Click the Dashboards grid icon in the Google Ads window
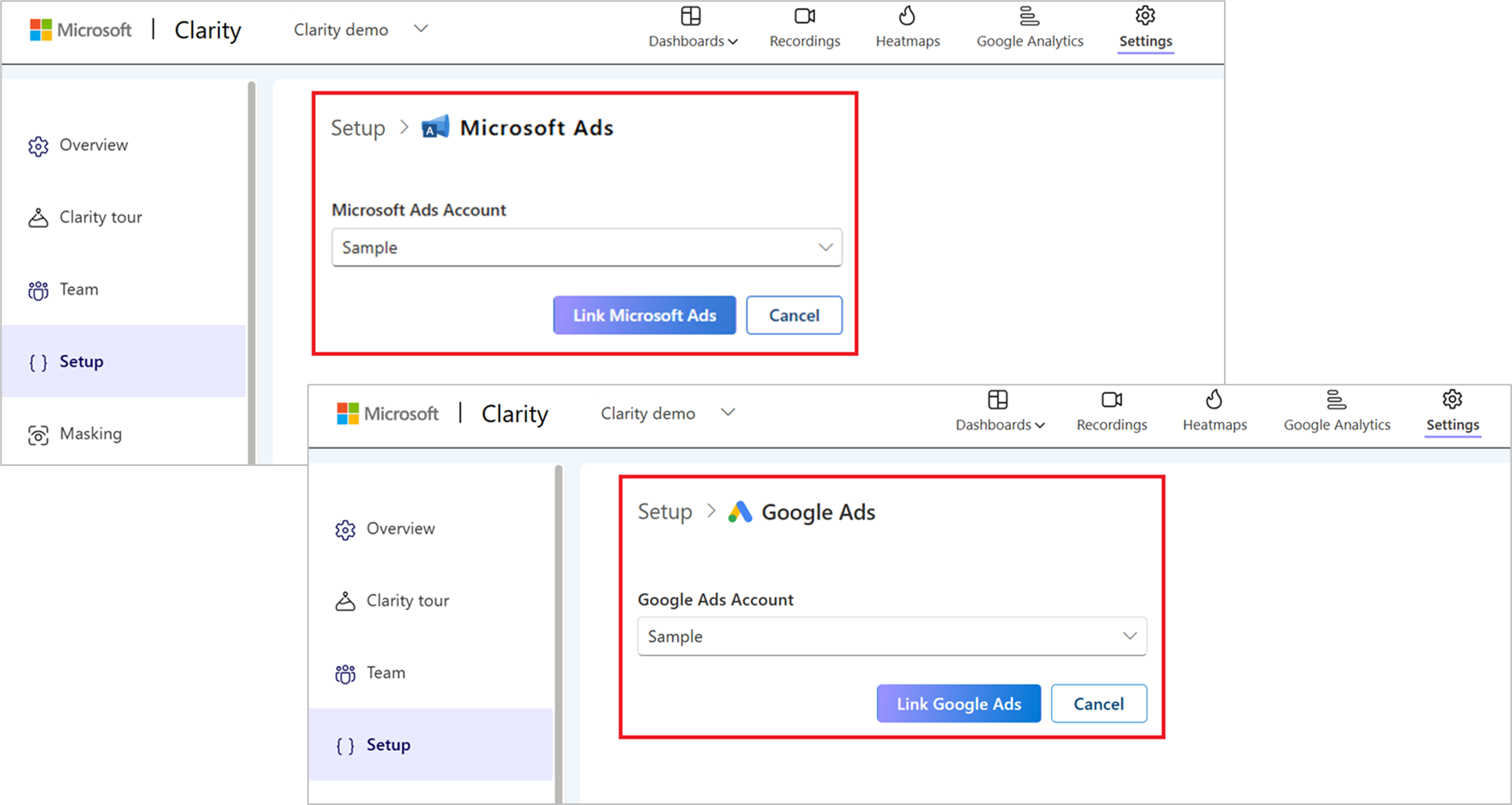 (998, 400)
